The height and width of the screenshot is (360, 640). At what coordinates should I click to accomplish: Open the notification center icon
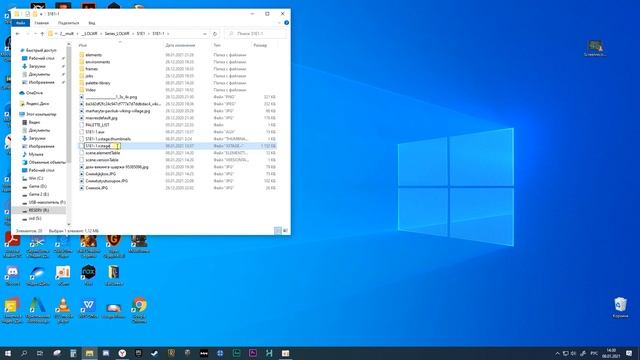[629, 353]
